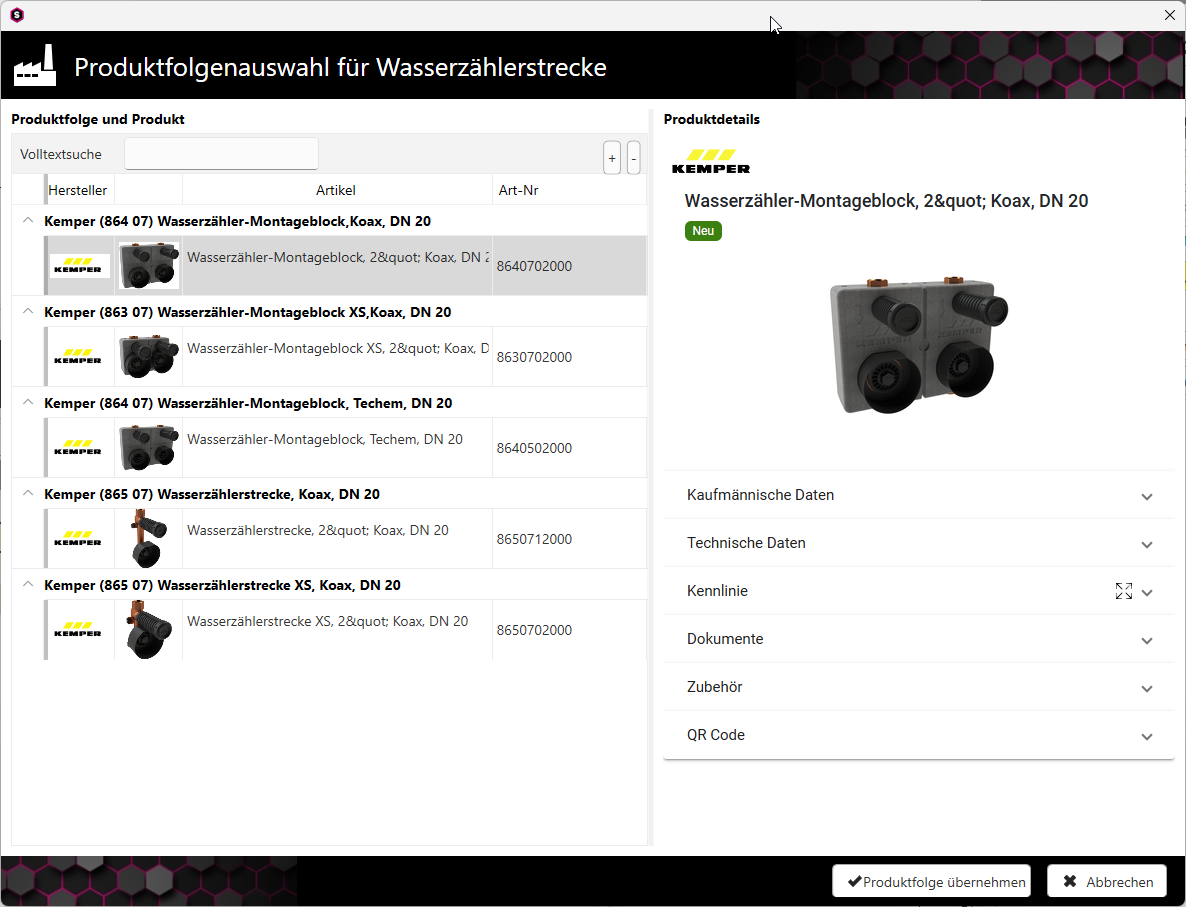Click the large product image in details

918,345
